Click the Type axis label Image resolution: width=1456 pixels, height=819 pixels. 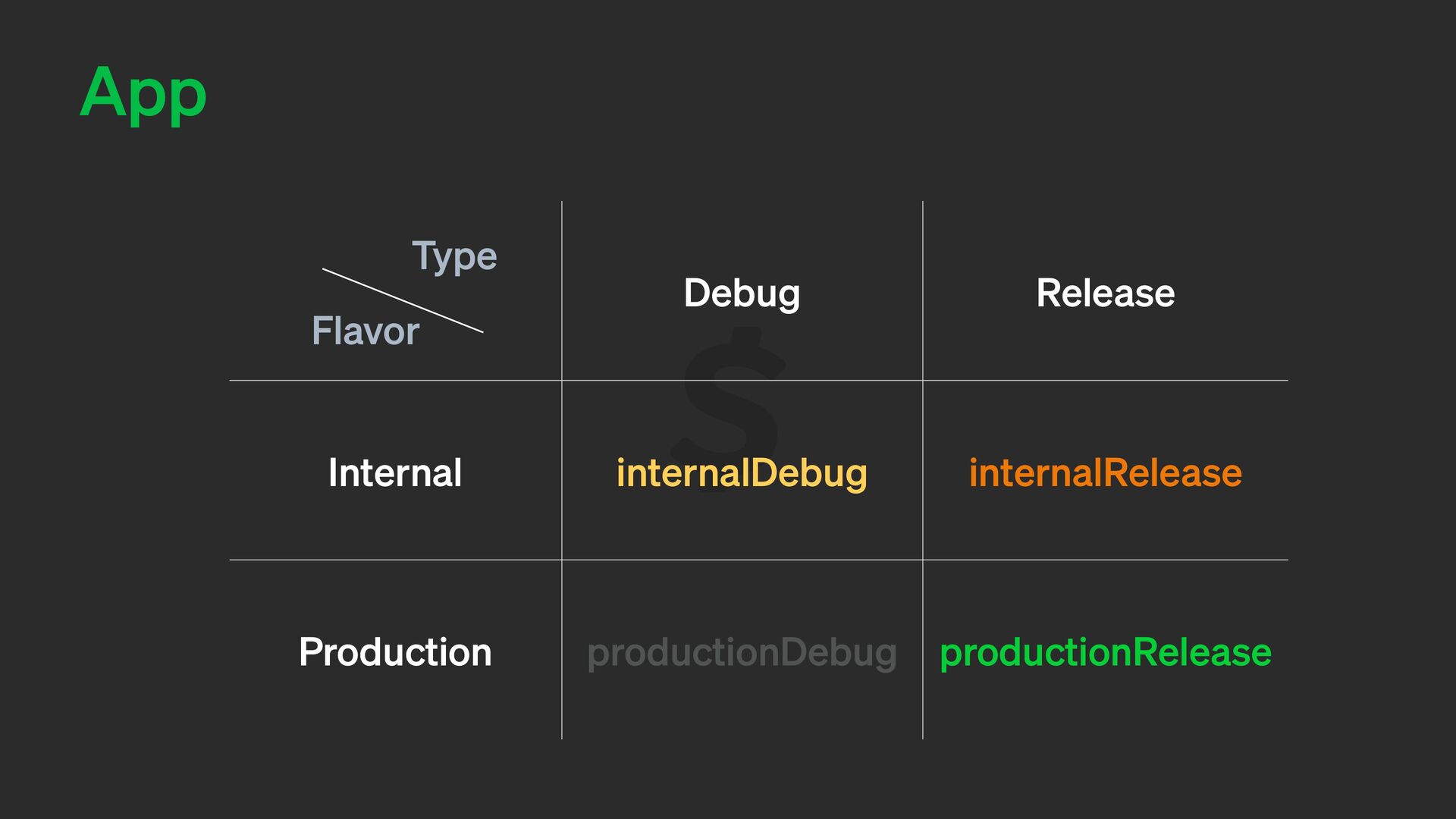point(454,256)
